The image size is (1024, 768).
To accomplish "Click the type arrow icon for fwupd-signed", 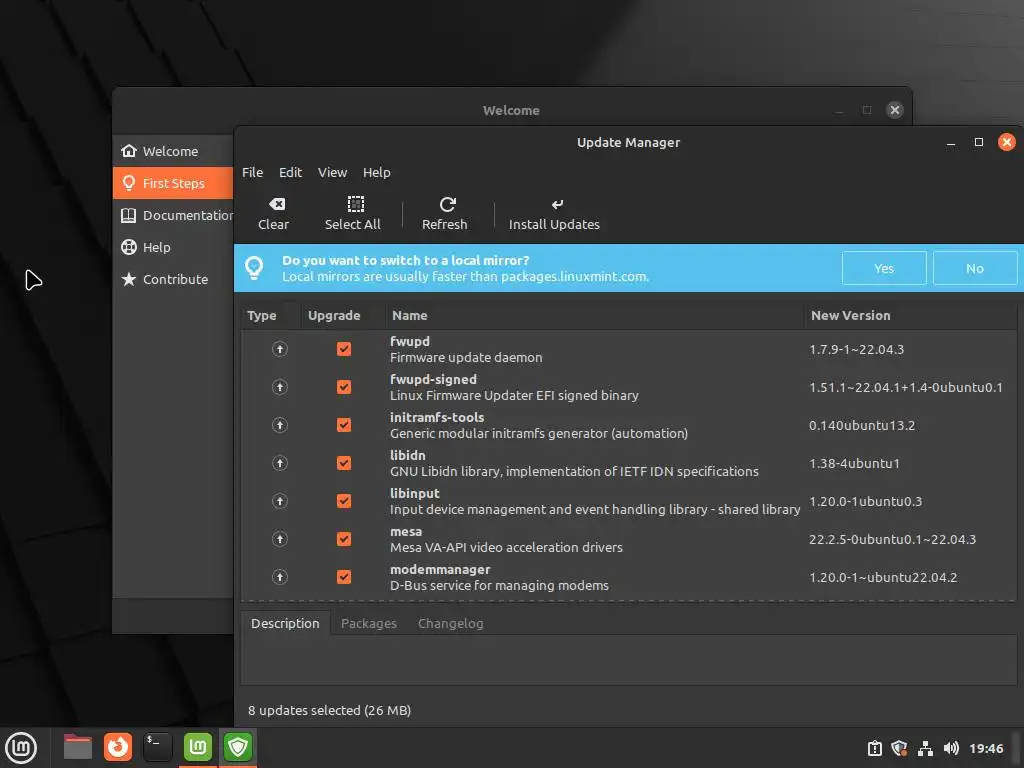I will [280, 387].
